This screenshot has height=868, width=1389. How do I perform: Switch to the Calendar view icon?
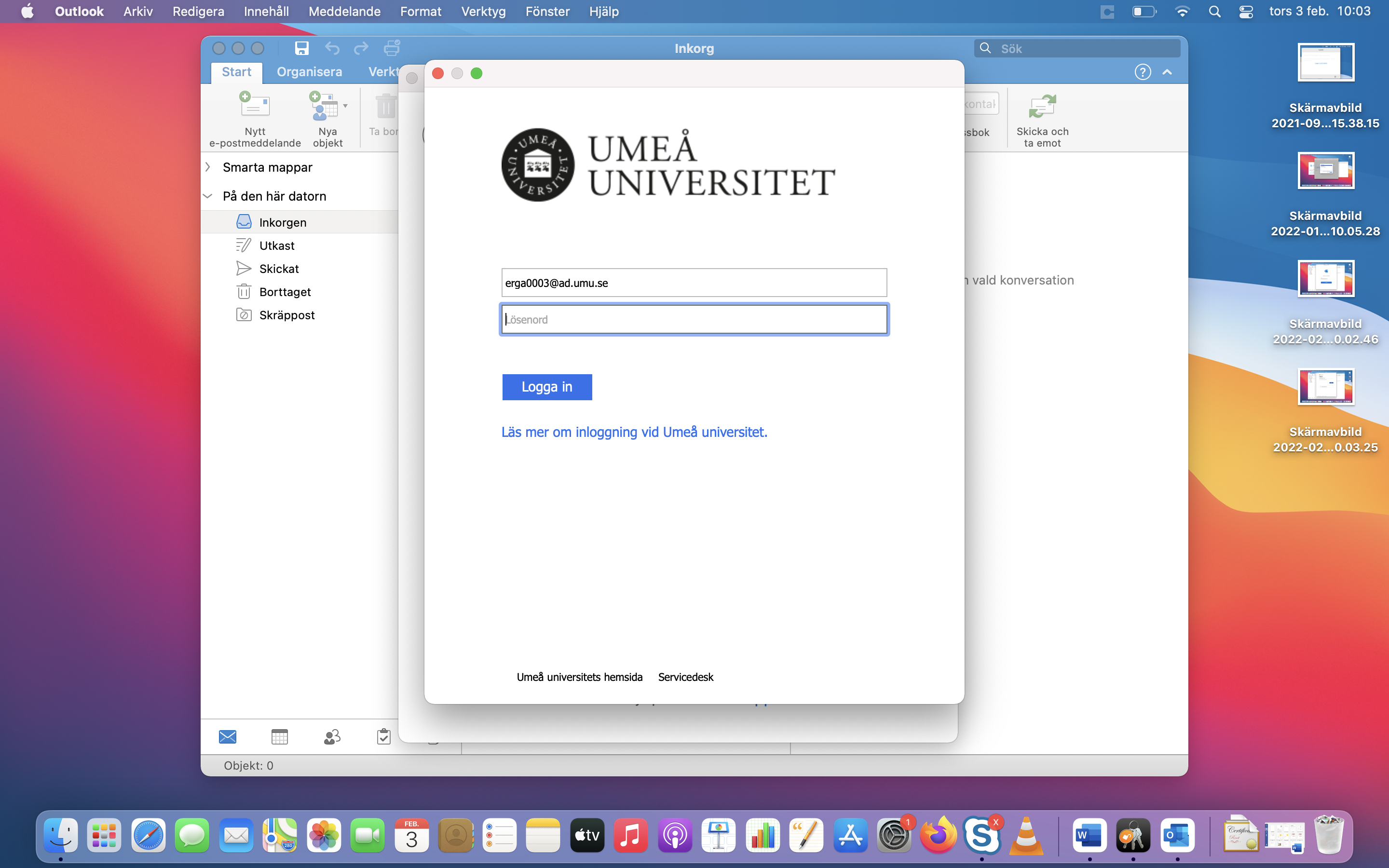pos(280,736)
